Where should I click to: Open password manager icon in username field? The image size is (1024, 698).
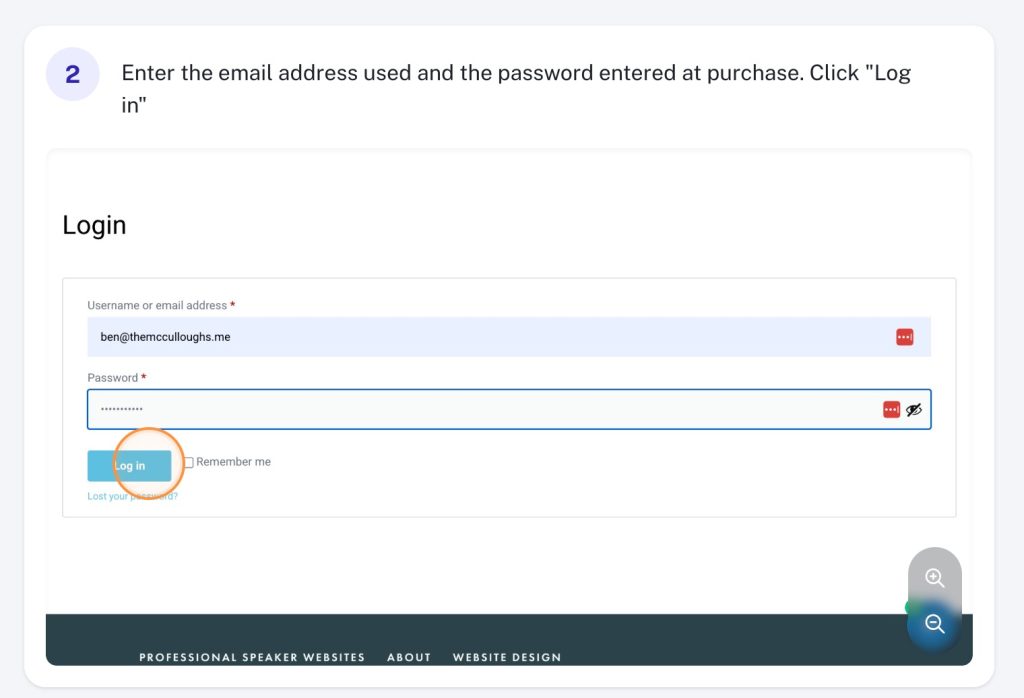pos(904,337)
